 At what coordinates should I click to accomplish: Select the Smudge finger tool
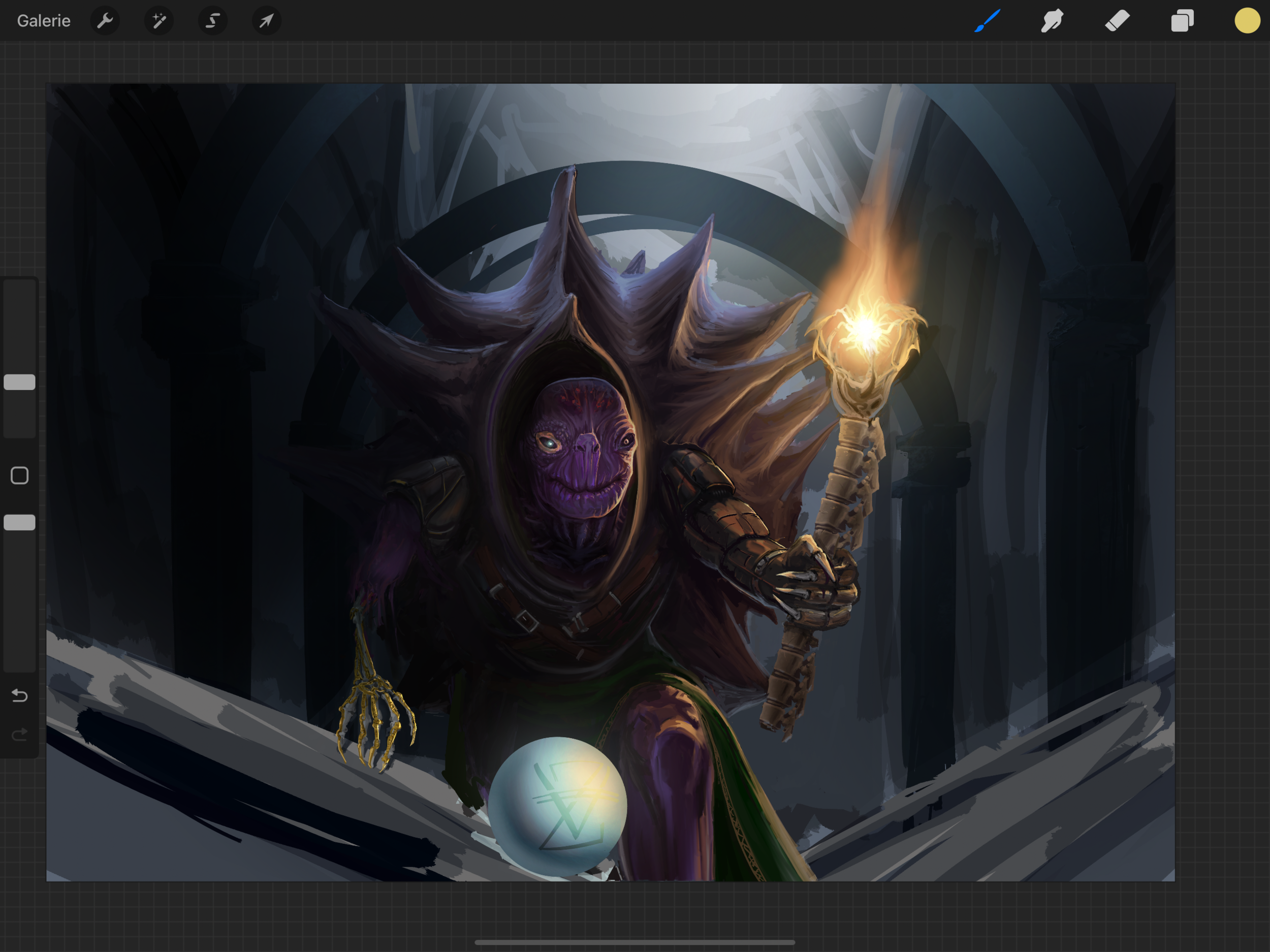point(1052,21)
